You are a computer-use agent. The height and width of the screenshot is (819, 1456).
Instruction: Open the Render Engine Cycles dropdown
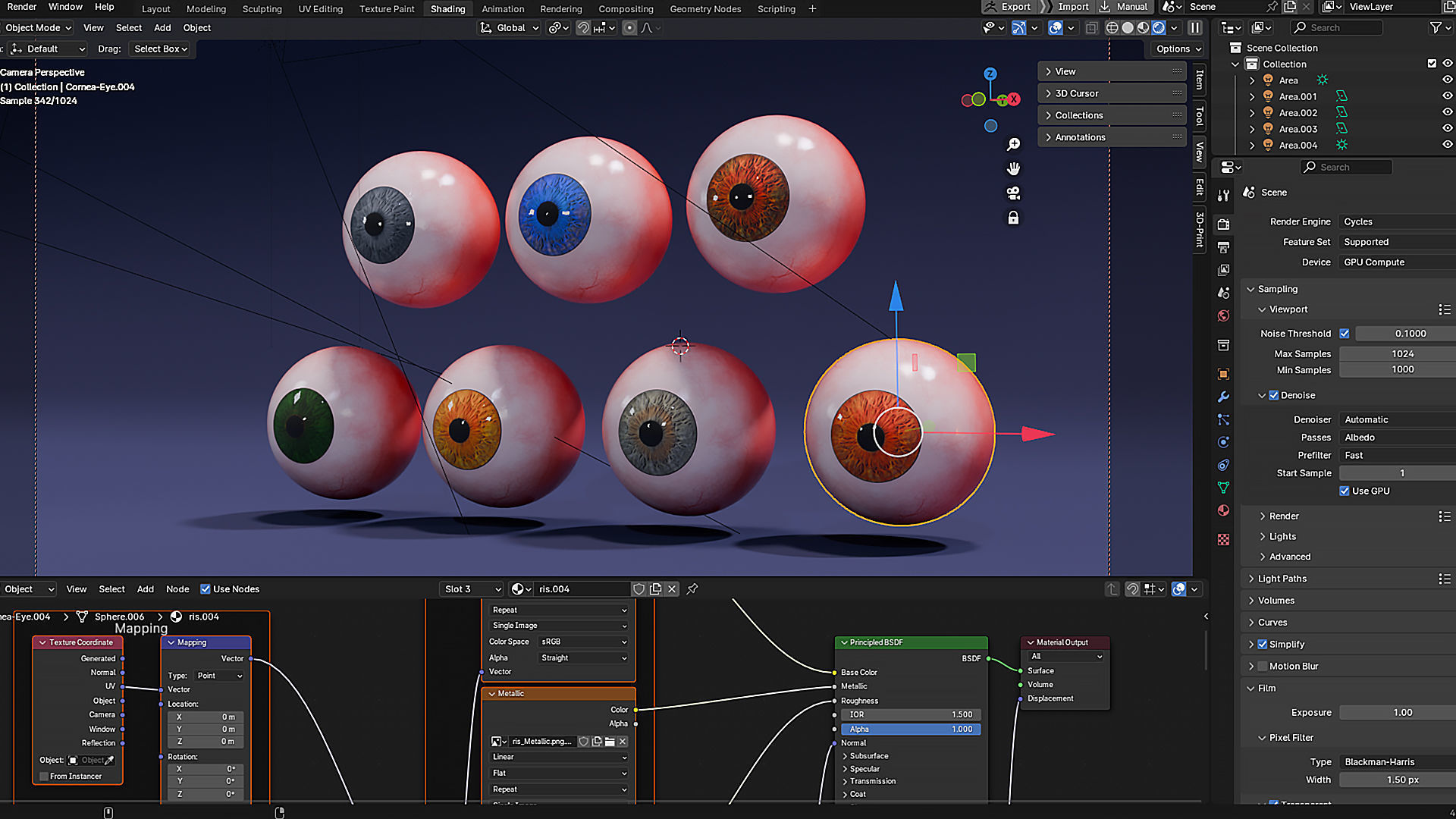pyautogui.click(x=1397, y=222)
